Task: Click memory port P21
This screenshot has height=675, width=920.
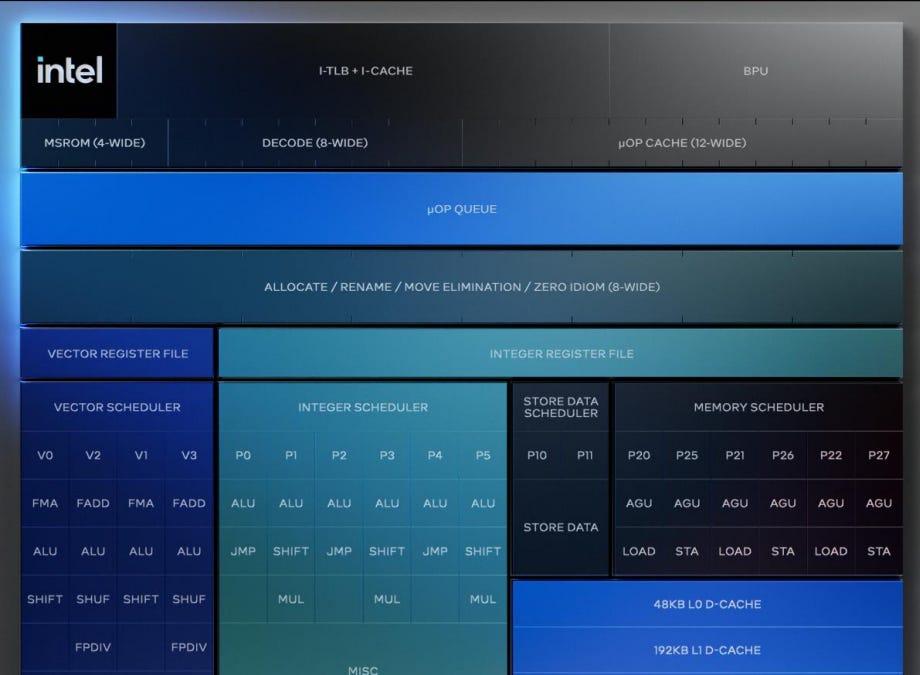Action: point(735,455)
